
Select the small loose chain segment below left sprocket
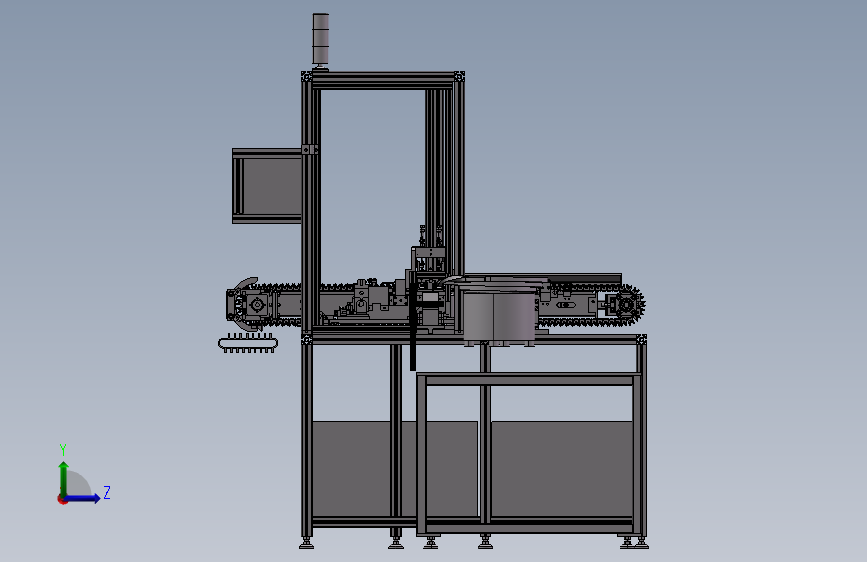pyautogui.click(x=248, y=344)
